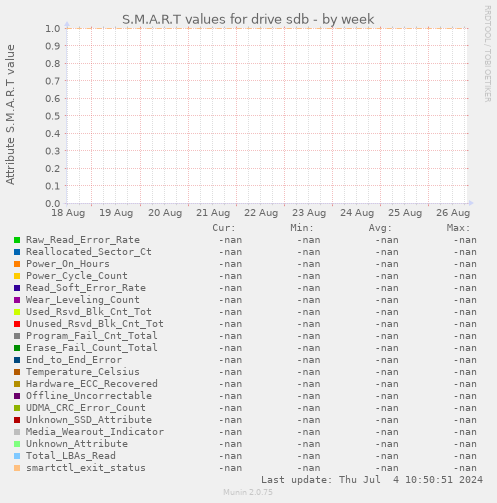
Task: Click the 22 Aug x-axis label
Action: point(261,213)
